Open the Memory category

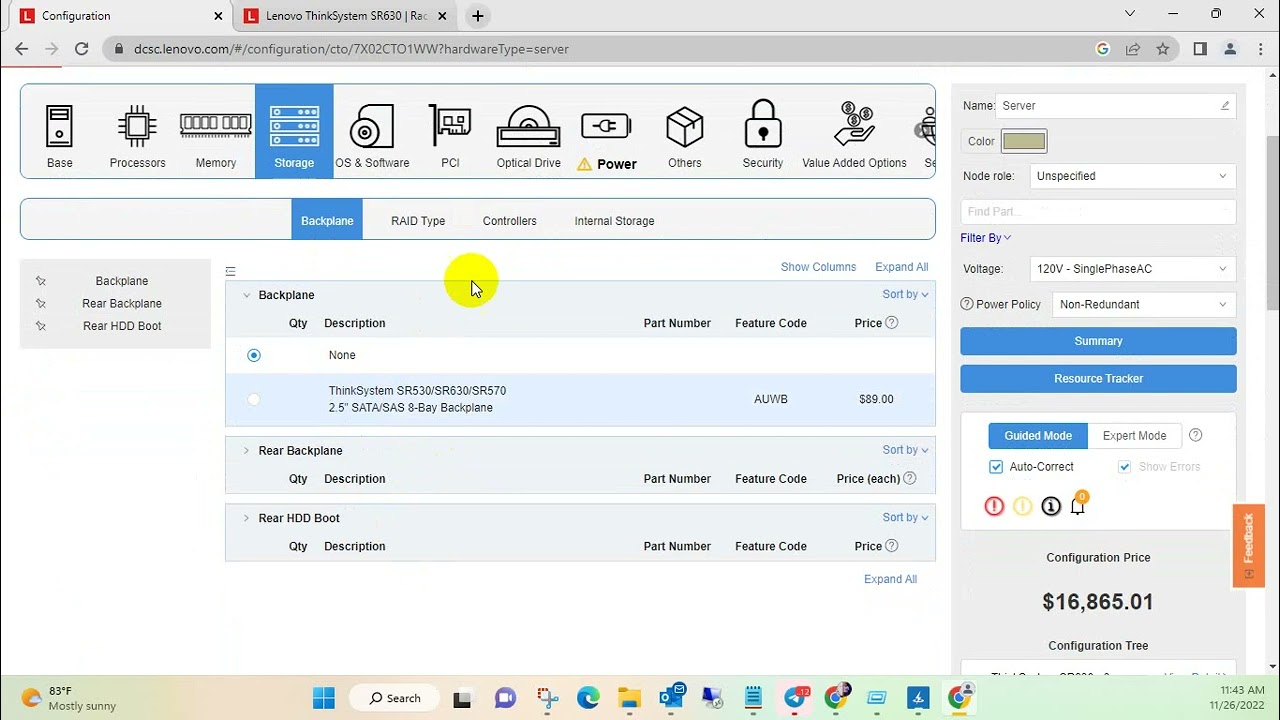point(216,135)
